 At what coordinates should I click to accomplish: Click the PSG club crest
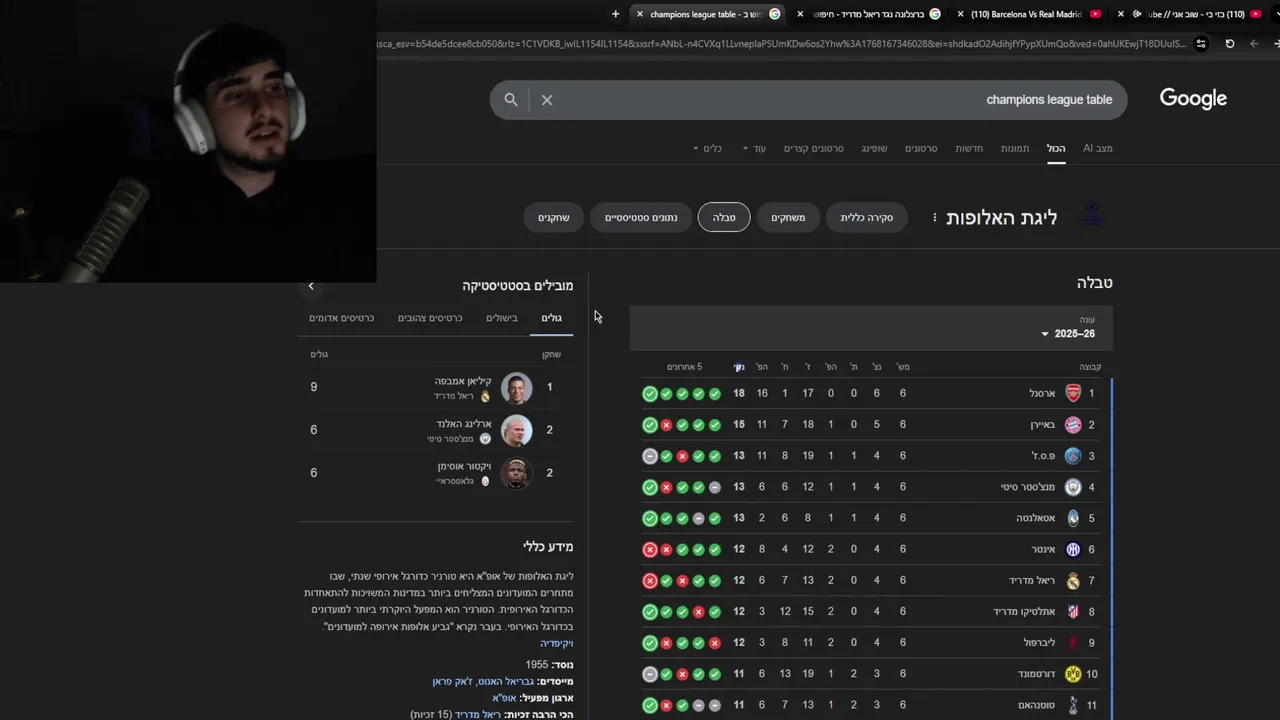pos(1073,456)
